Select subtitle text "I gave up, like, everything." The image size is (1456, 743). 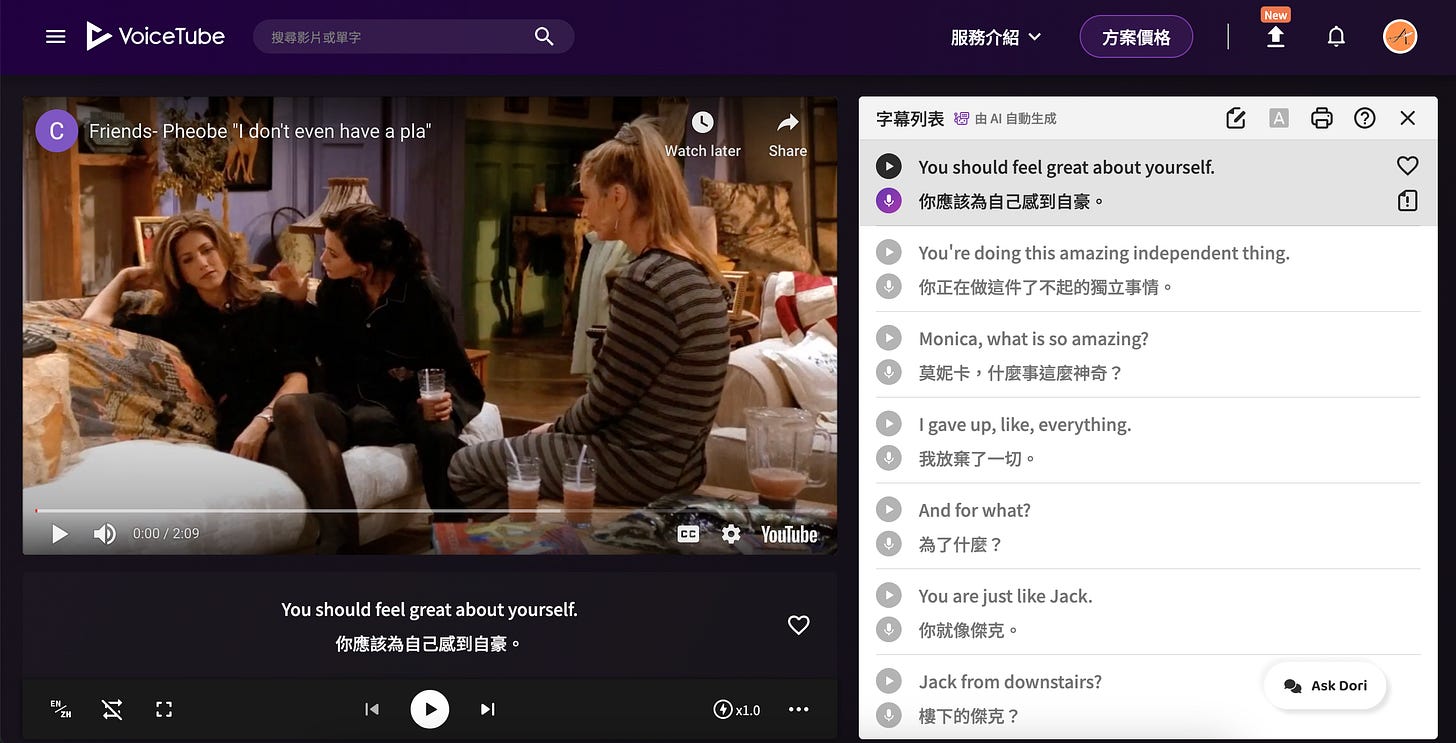pyautogui.click(x=1025, y=425)
